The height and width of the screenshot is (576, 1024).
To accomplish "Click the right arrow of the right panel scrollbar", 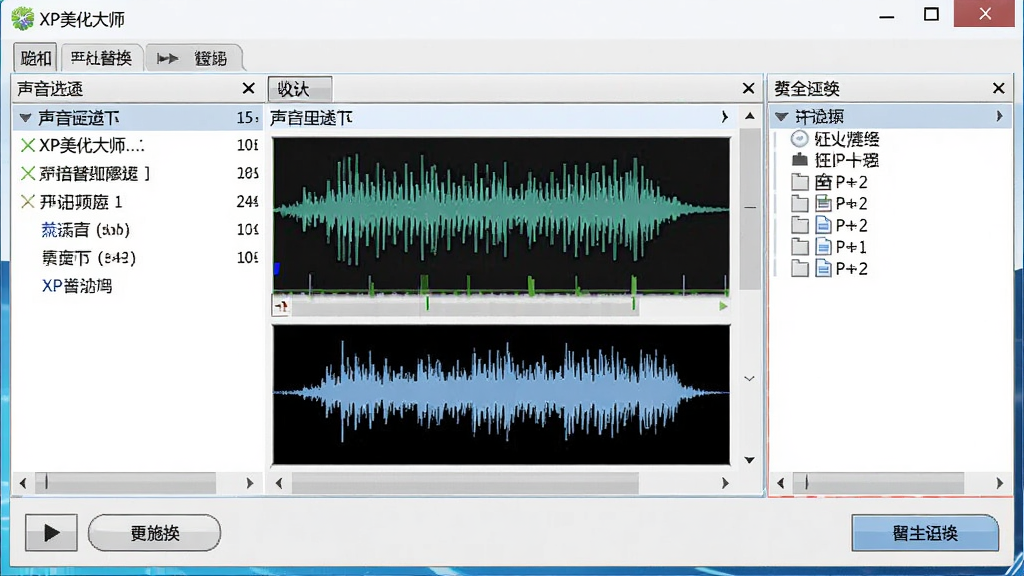I will click(x=999, y=483).
